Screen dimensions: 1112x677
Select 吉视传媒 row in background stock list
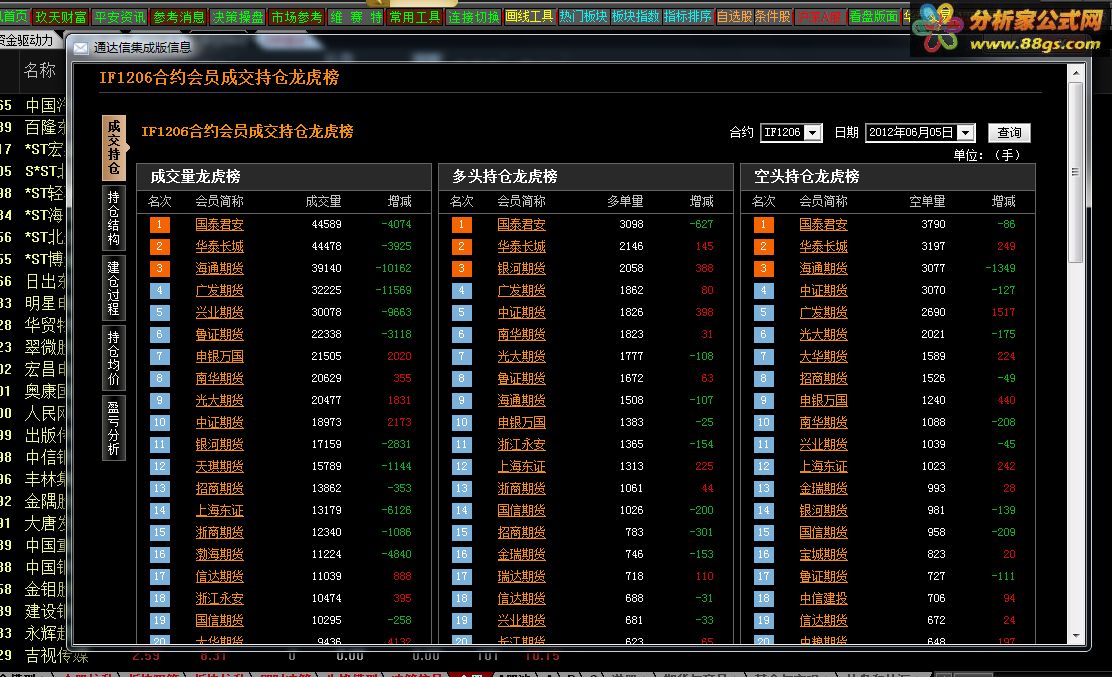pyautogui.click(x=45, y=655)
